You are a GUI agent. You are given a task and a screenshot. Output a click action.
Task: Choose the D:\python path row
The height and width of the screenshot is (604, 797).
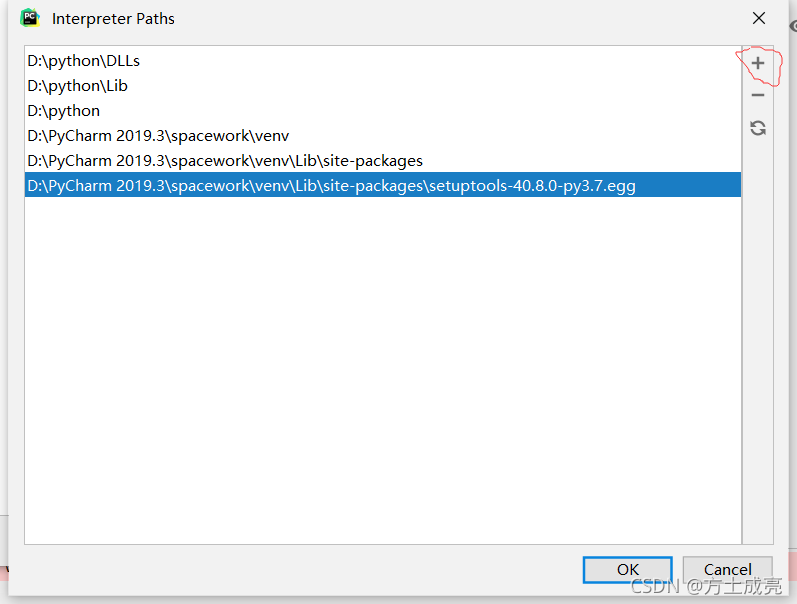[64, 111]
